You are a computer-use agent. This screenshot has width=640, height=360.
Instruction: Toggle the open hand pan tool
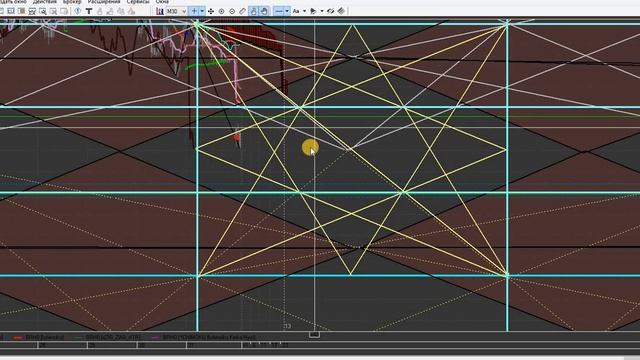coord(264,11)
